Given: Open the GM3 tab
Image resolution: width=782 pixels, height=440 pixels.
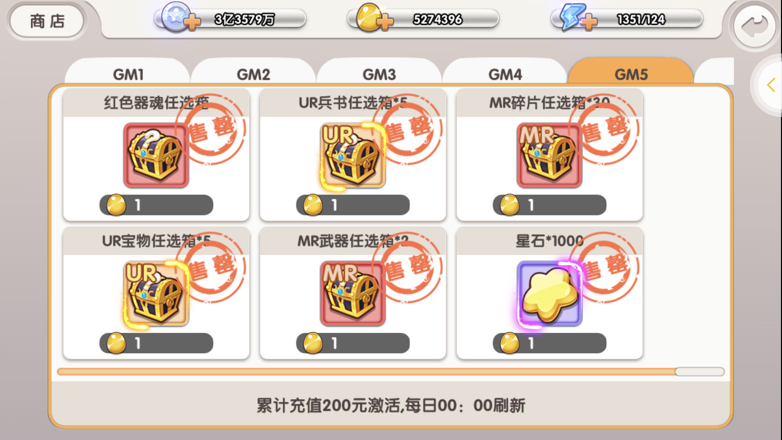Looking at the screenshot, I should (379, 73).
